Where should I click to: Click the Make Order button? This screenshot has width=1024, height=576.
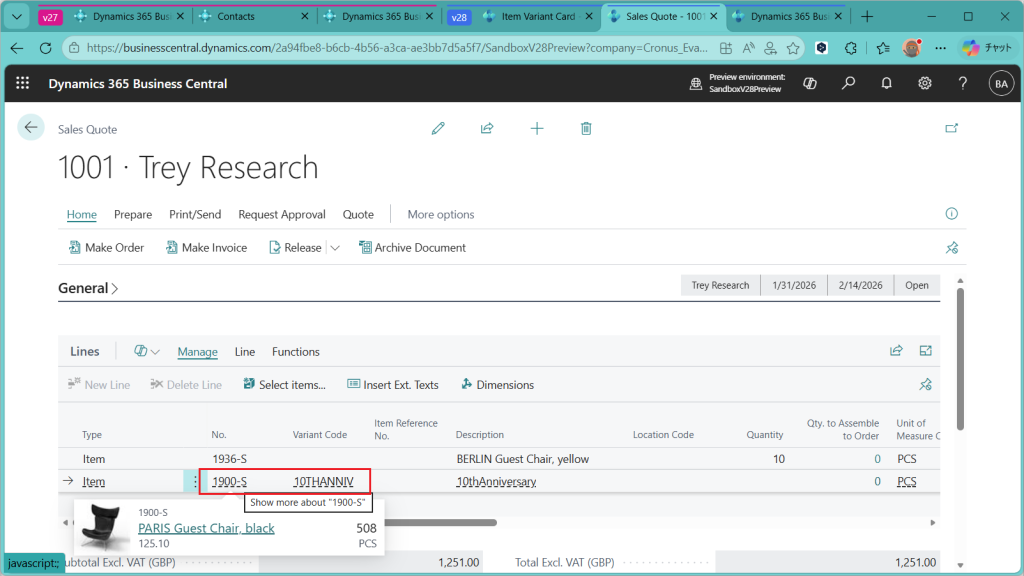tap(106, 248)
